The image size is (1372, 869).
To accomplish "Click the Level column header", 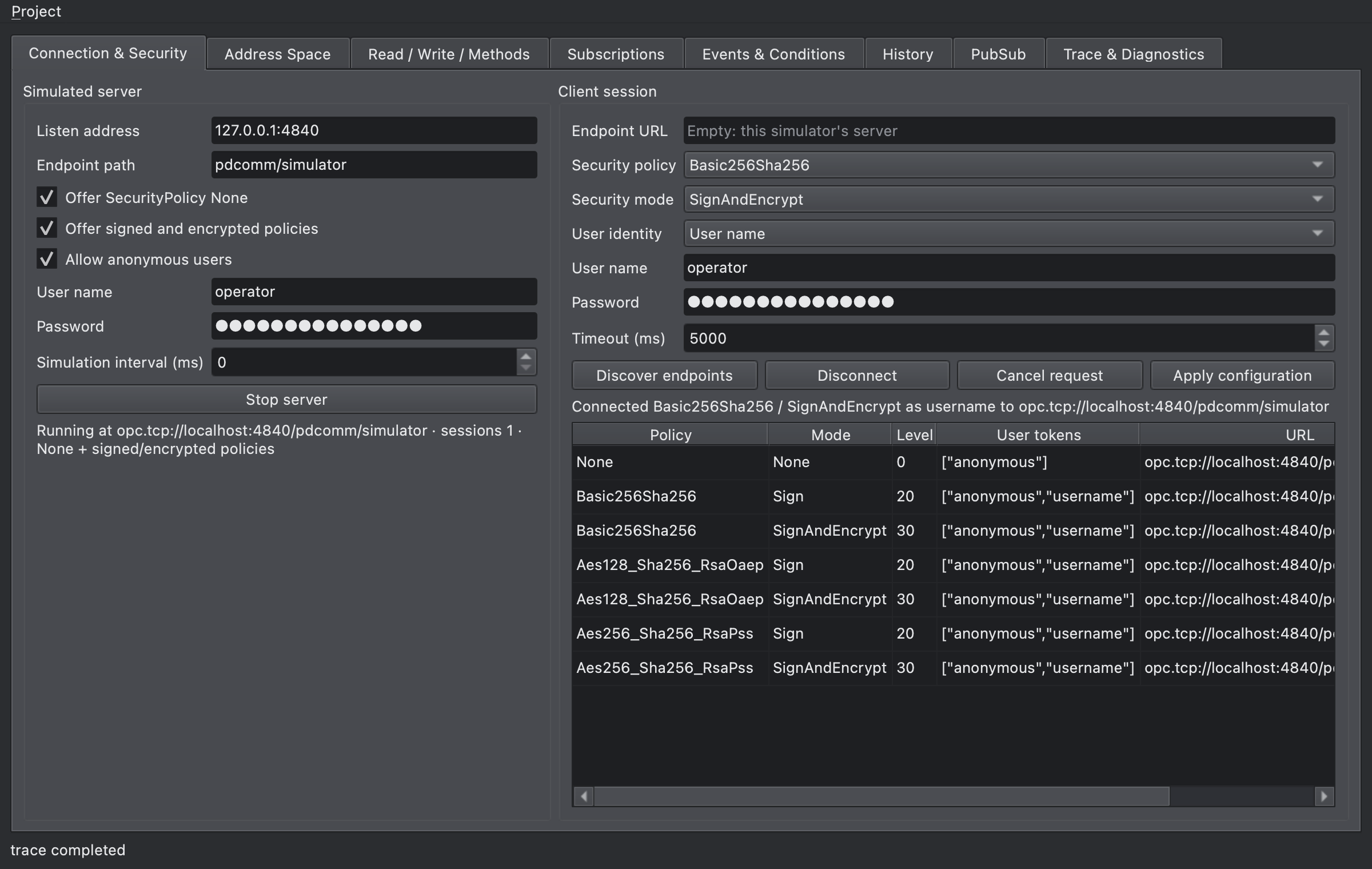I will tap(914, 434).
